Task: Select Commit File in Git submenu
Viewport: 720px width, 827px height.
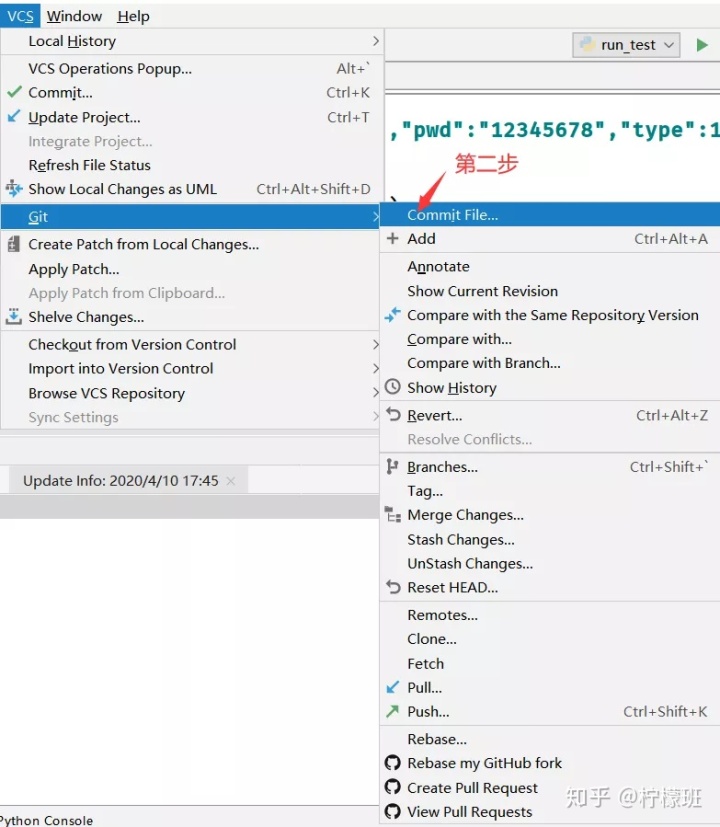Action: coord(550,215)
